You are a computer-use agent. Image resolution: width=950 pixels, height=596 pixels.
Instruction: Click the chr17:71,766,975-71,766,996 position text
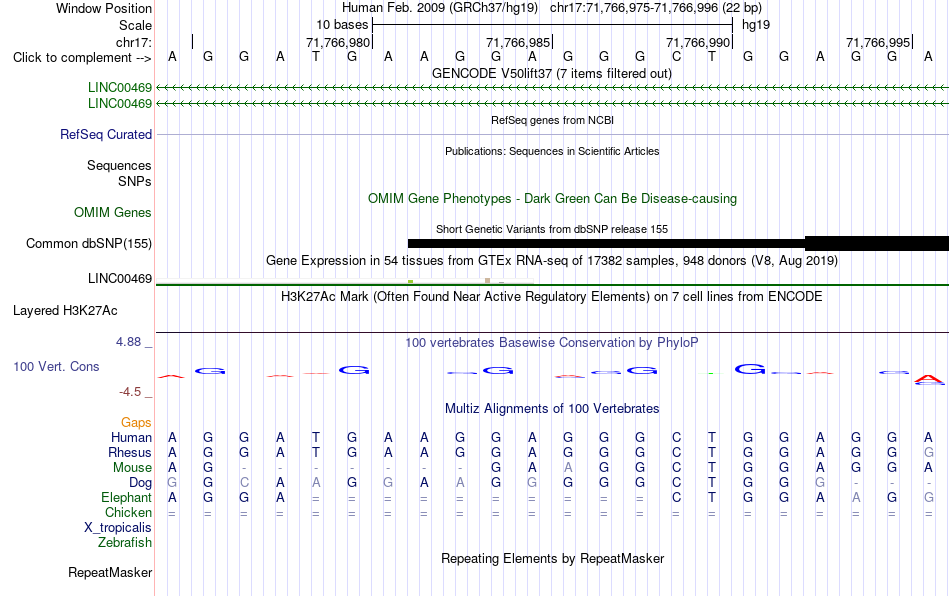(x=656, y=8)
